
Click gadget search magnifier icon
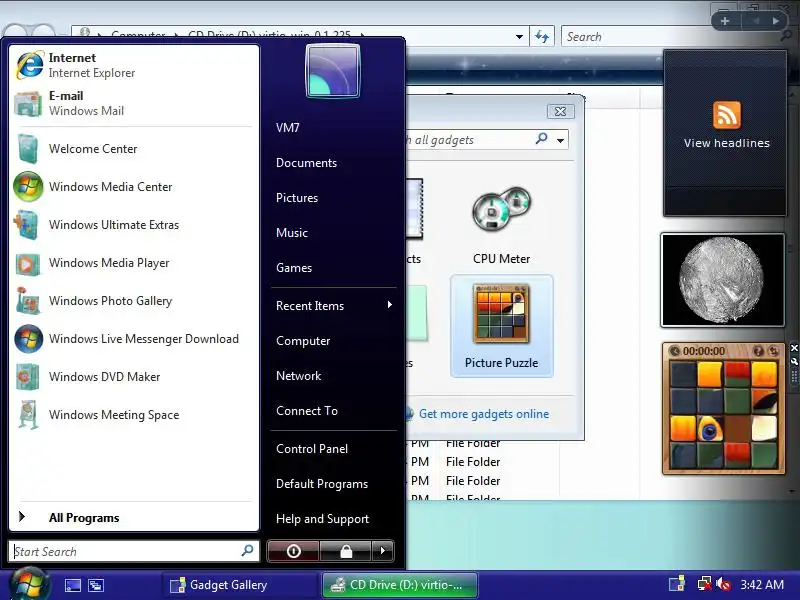click(542, 138)
